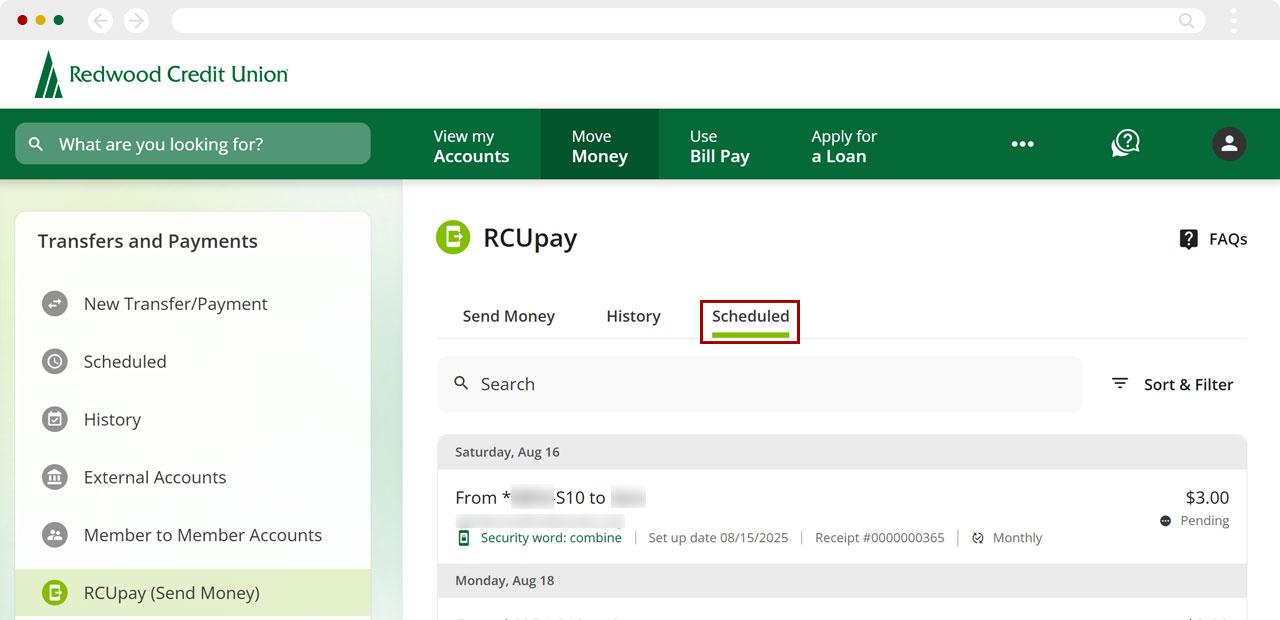This screenshot has width=1280, height=620.
Task: Click 'Set up date 08/15/2025' text
Action: coord(718,538)
